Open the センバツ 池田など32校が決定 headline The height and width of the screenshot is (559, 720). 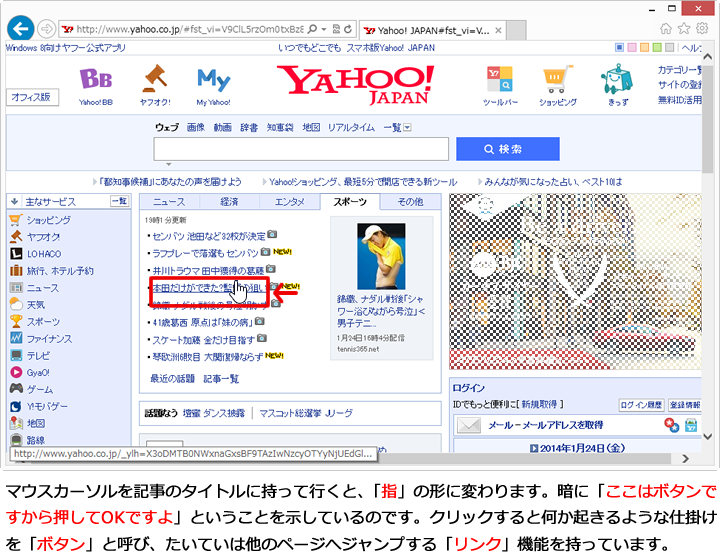coord(209,236)
